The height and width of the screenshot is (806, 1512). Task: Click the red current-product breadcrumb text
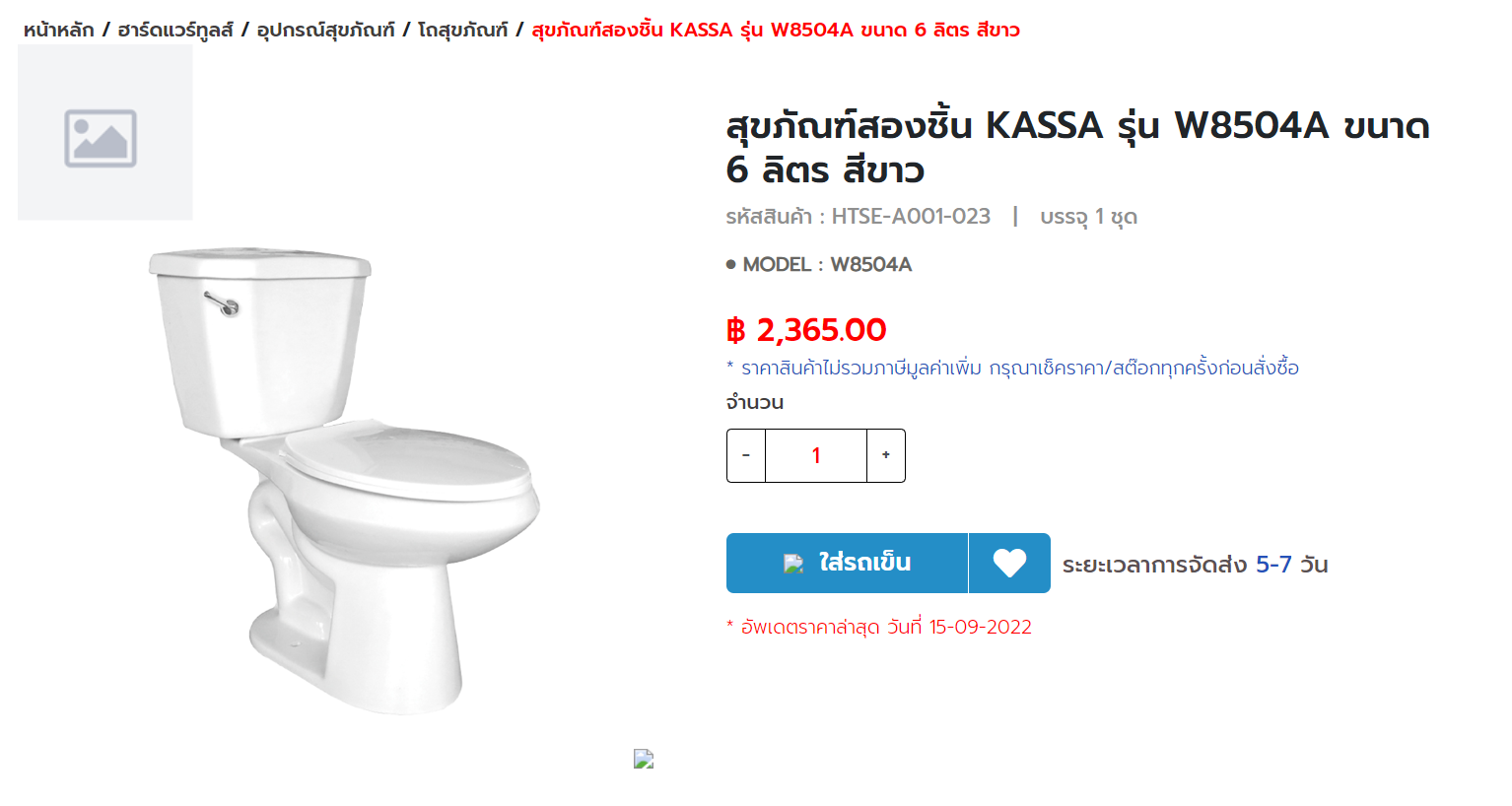coord(776,30)
